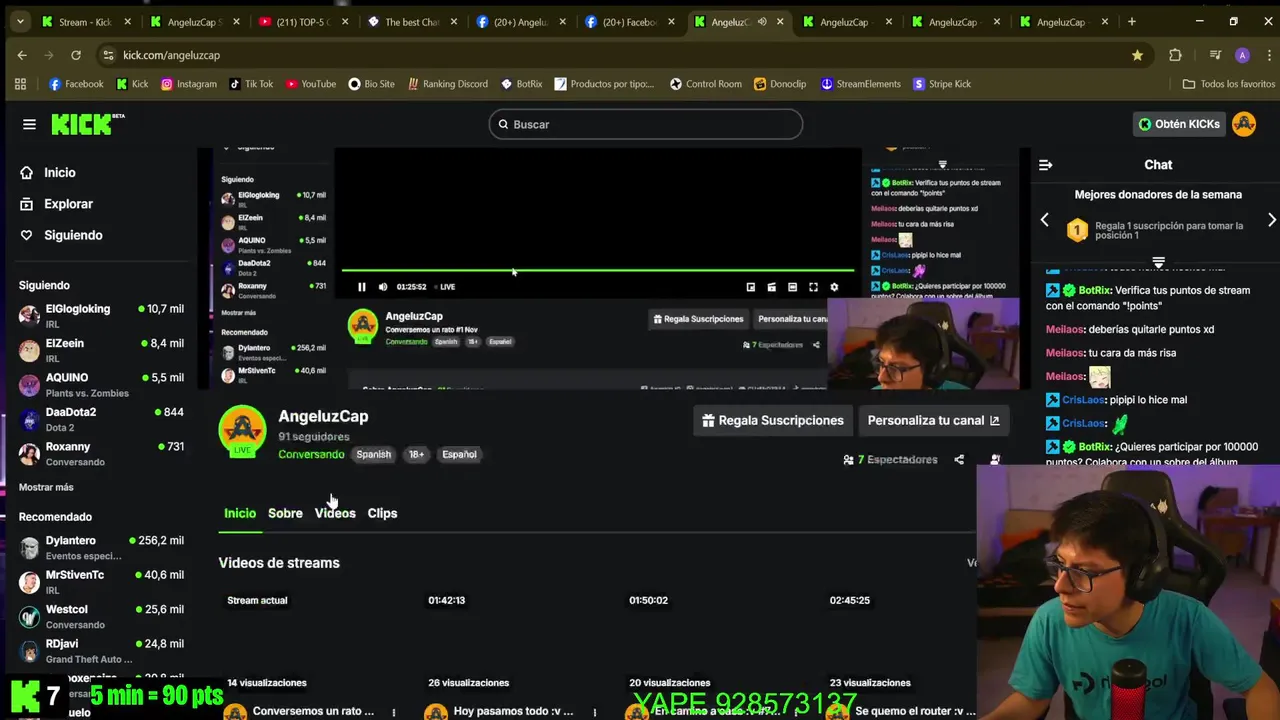Open options for 'Conversemos un rato' video
The image size is (1280, 720).
pos(394,712)
